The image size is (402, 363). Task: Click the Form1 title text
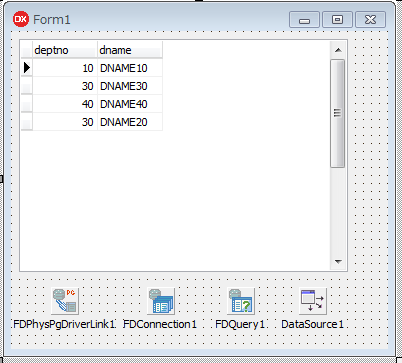point(52,20)
